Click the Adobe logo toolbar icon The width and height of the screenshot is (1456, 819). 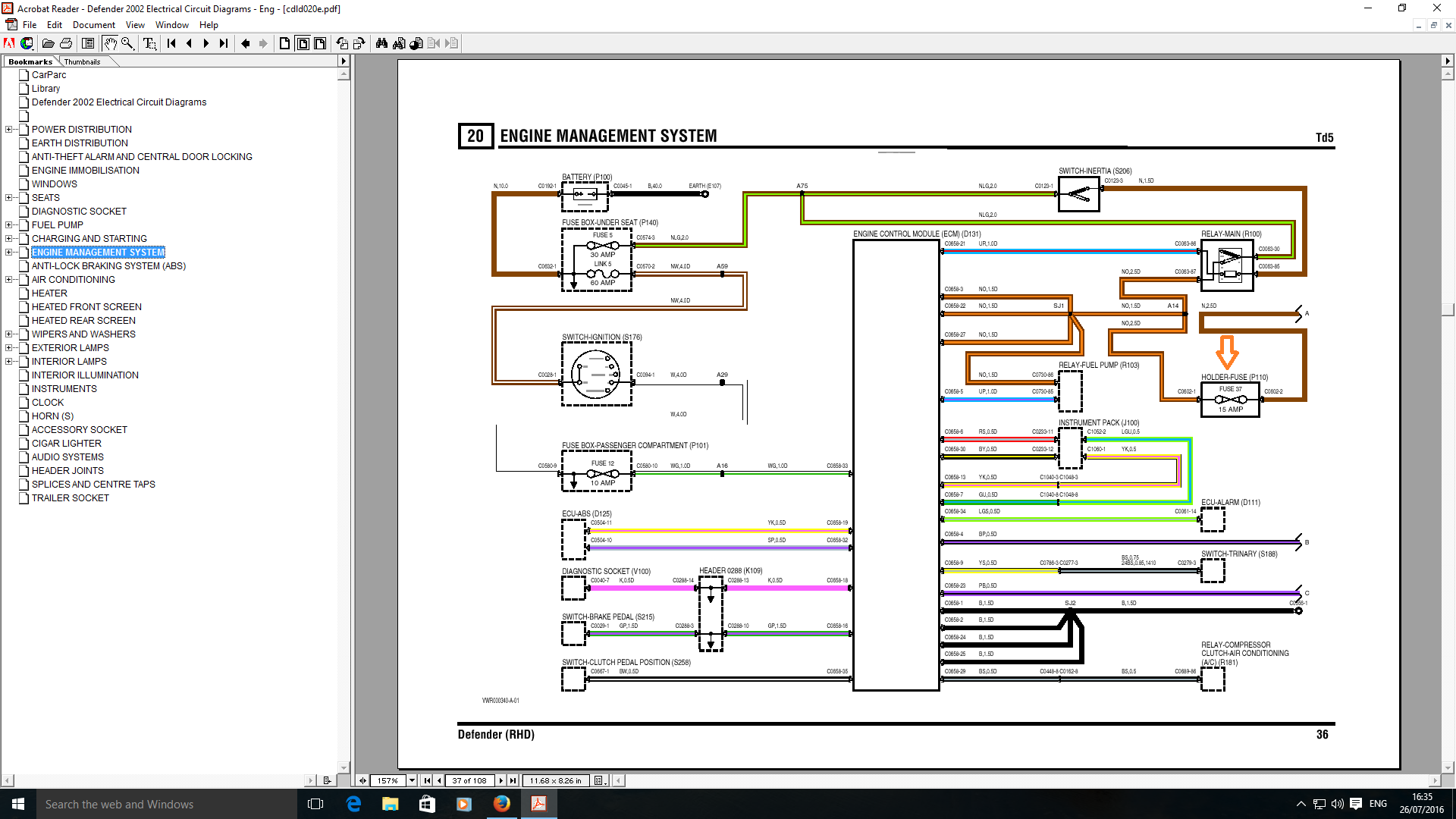(x=10, y=43)
